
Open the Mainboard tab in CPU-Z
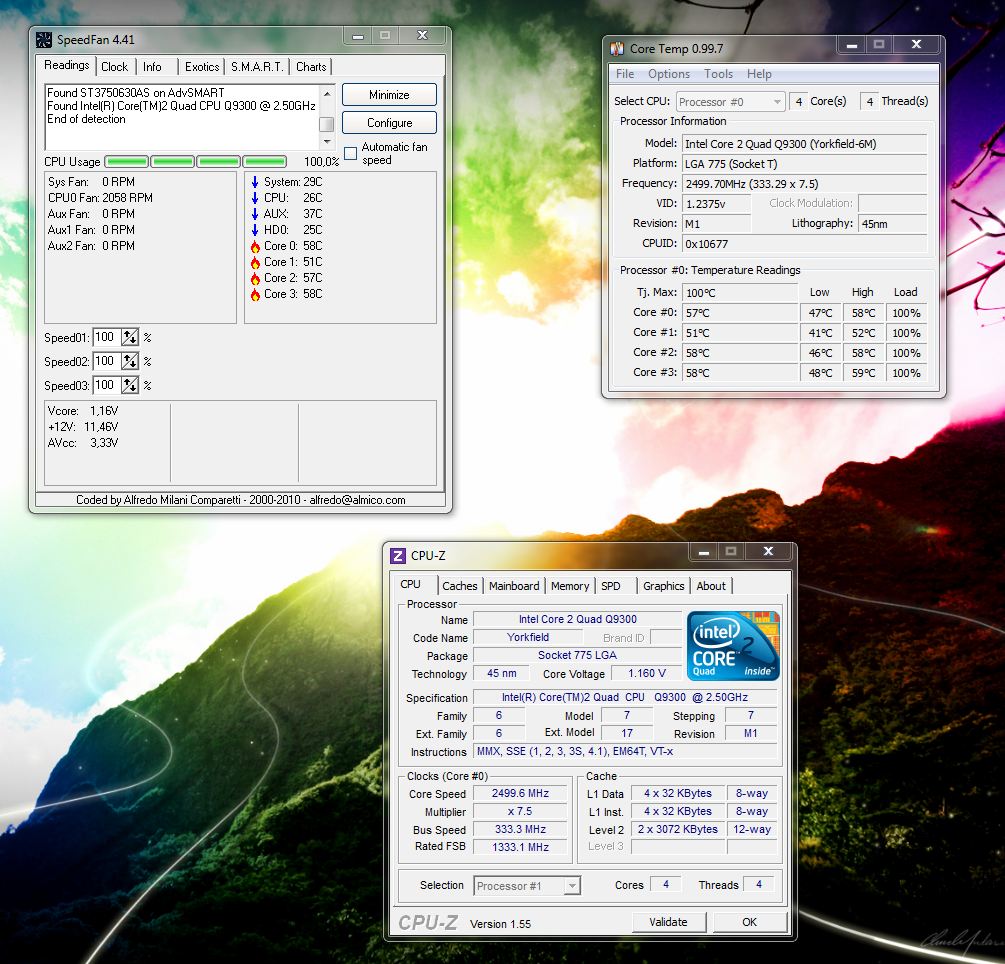pos(514,586)
